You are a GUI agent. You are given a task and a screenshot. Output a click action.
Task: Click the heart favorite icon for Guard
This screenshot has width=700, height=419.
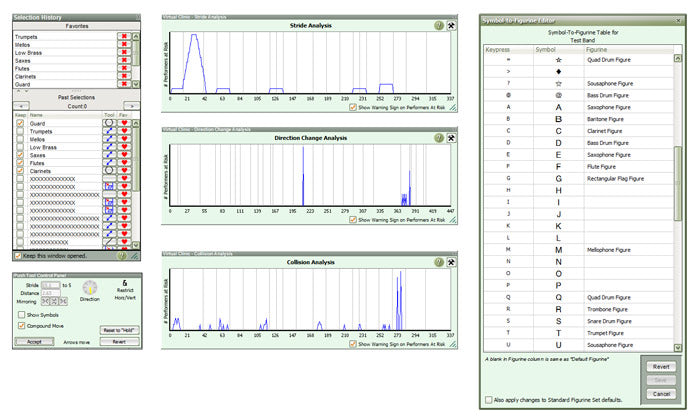point(125,123)
